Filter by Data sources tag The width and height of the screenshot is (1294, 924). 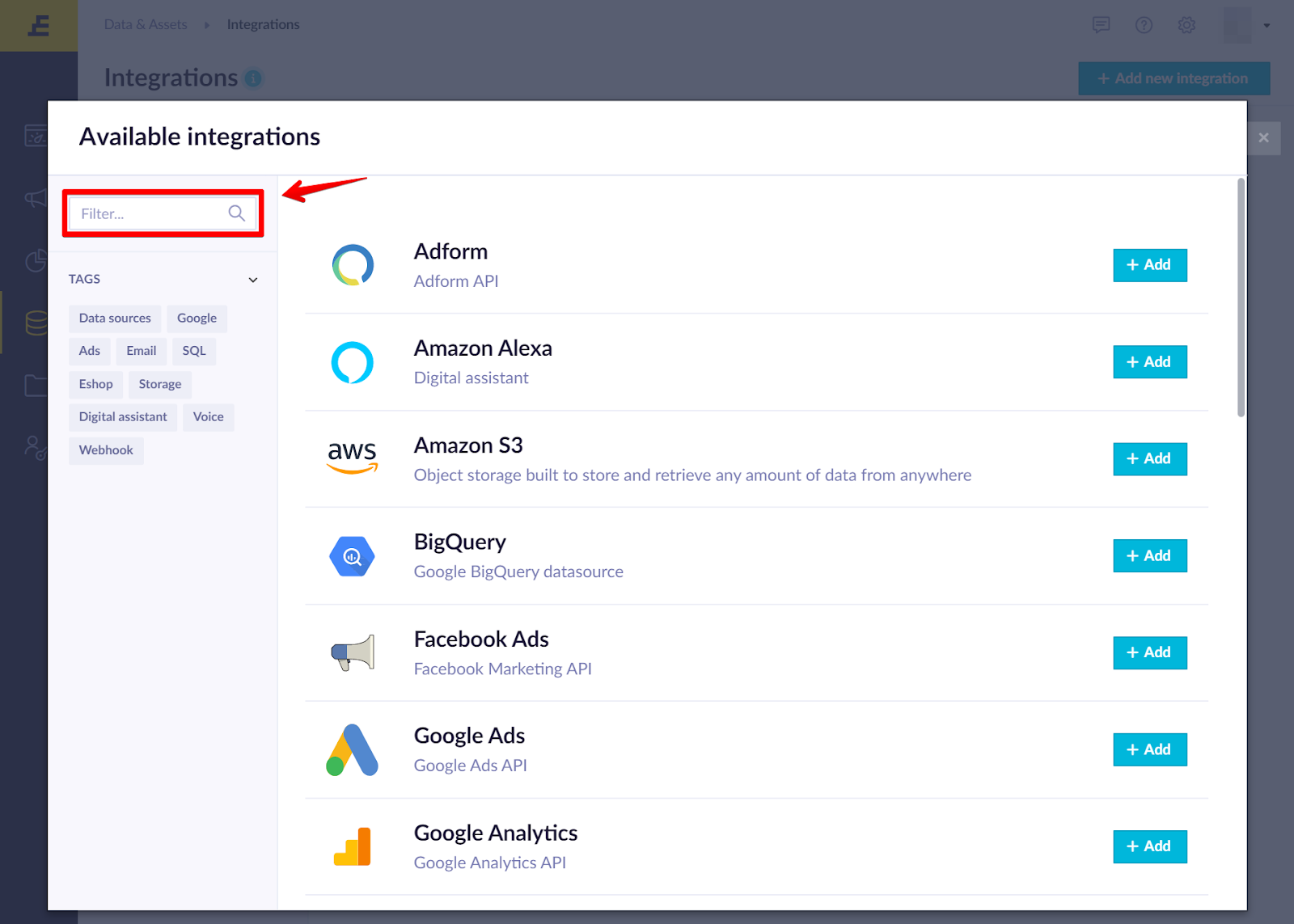tap(115, 319)
